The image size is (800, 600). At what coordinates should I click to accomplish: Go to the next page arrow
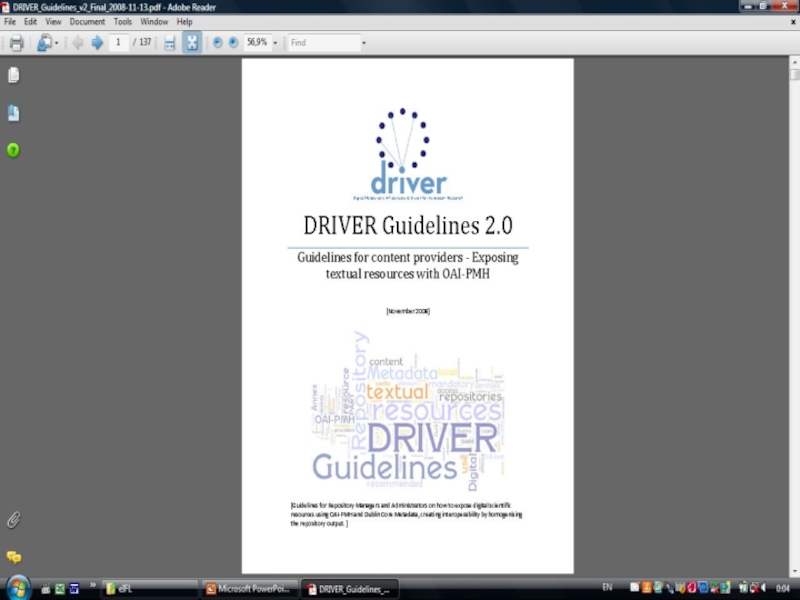97,43
